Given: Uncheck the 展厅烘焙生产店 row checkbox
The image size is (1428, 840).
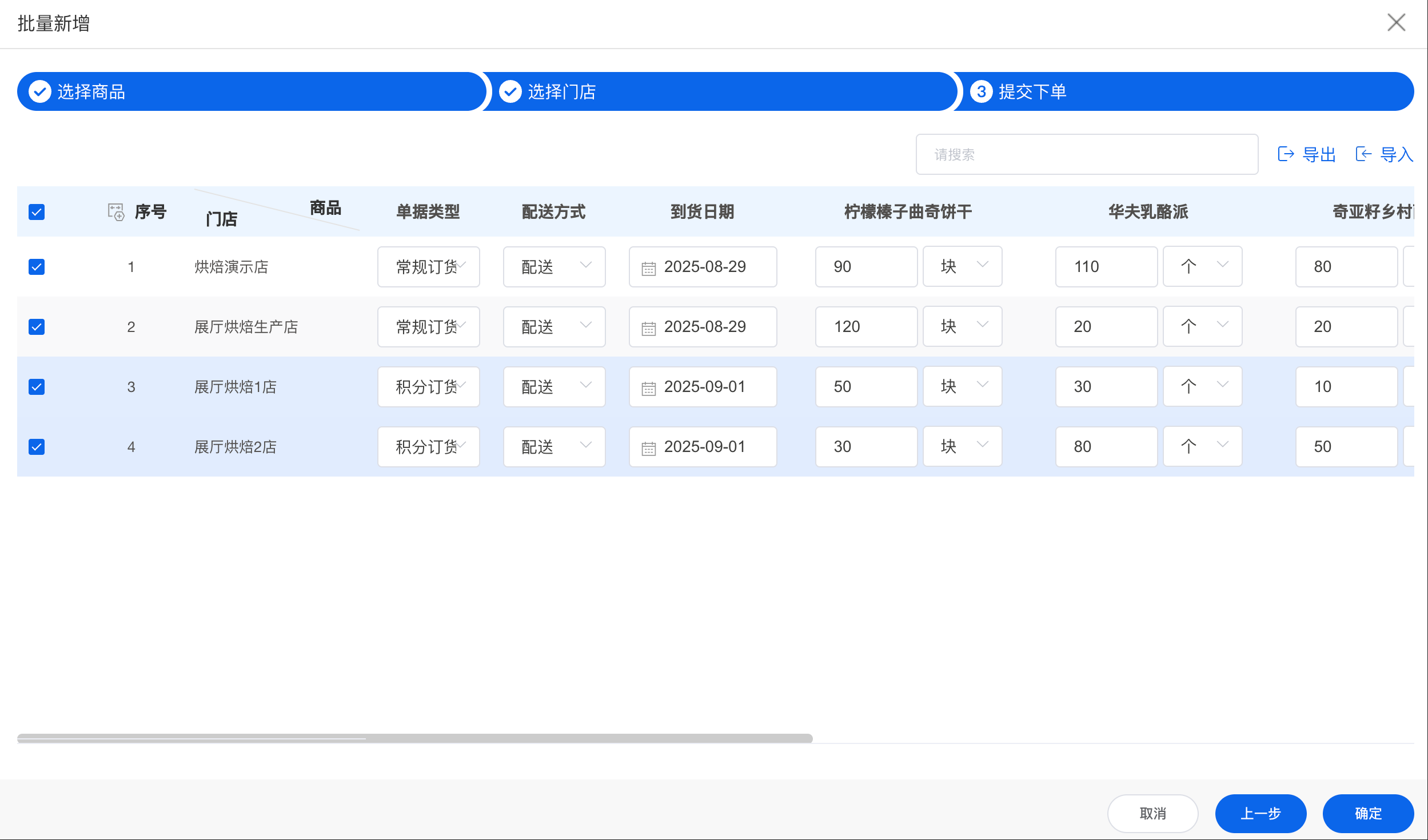Looking at the screenshot, I should point(37,327).
